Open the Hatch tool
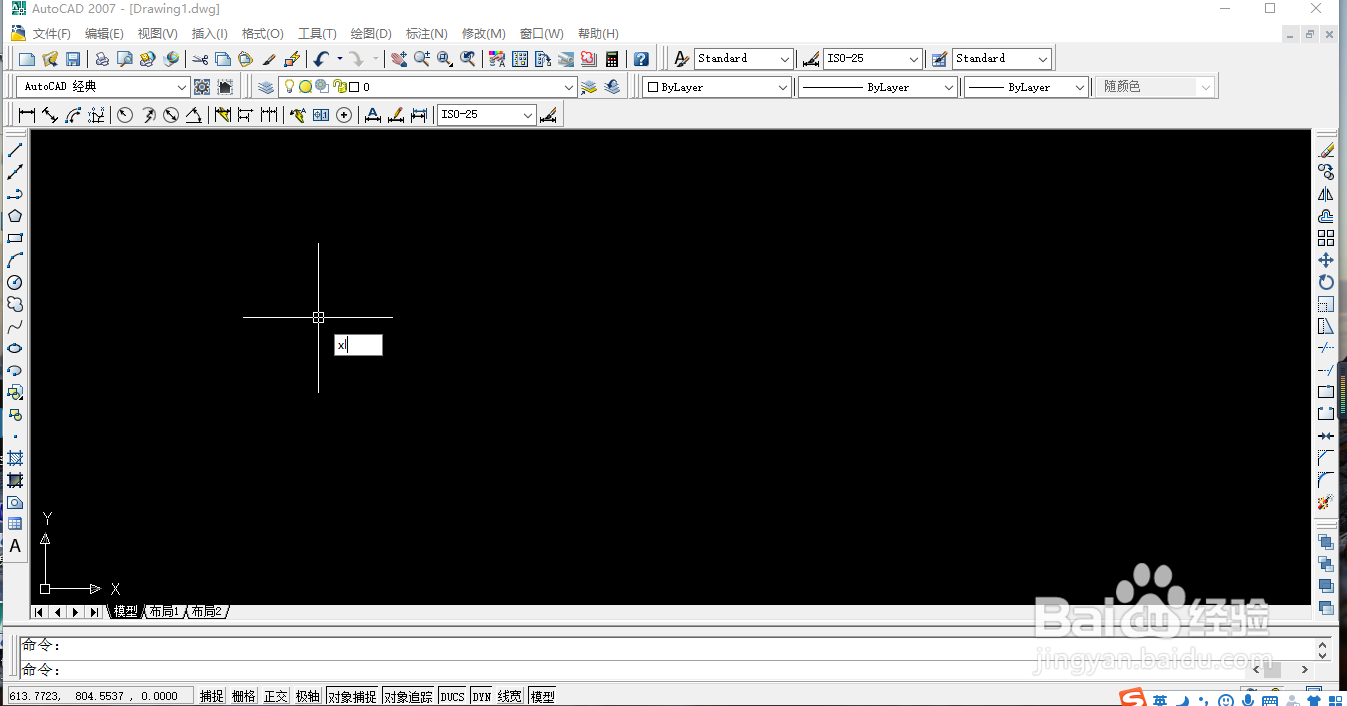 click(15, 458)
